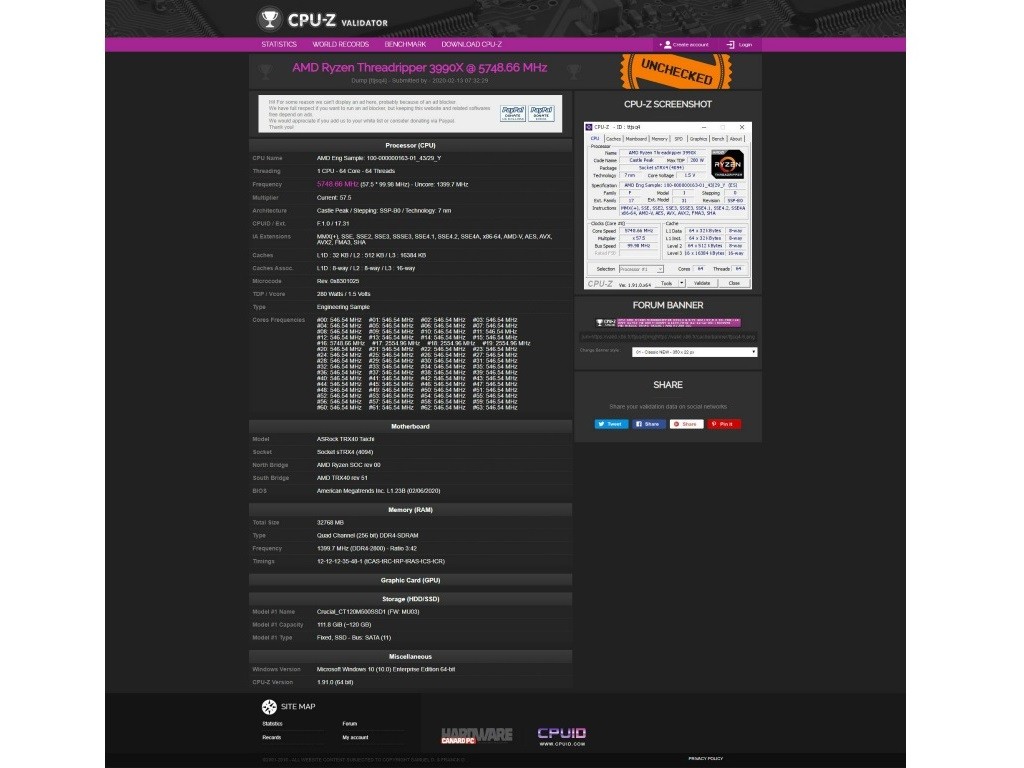Share validation via Tweet button
1024x768 pixels.
[x=611, y=424]
